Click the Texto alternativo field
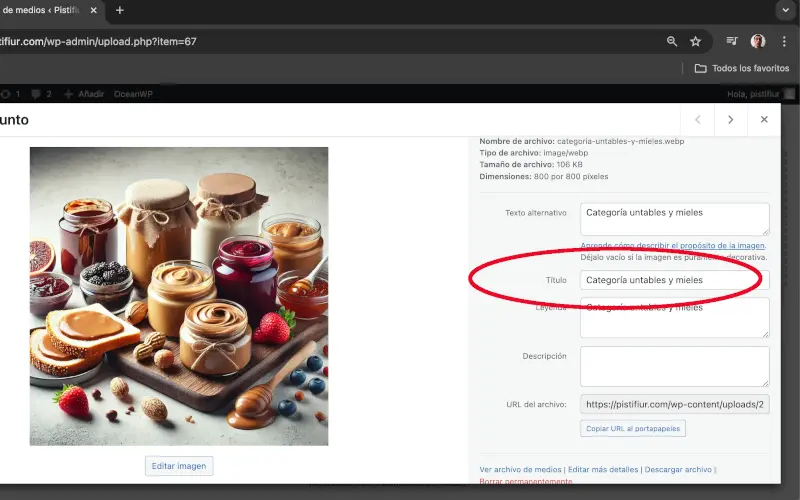The height and width of the screenshot is (500, 800). (x=674, y=219)
